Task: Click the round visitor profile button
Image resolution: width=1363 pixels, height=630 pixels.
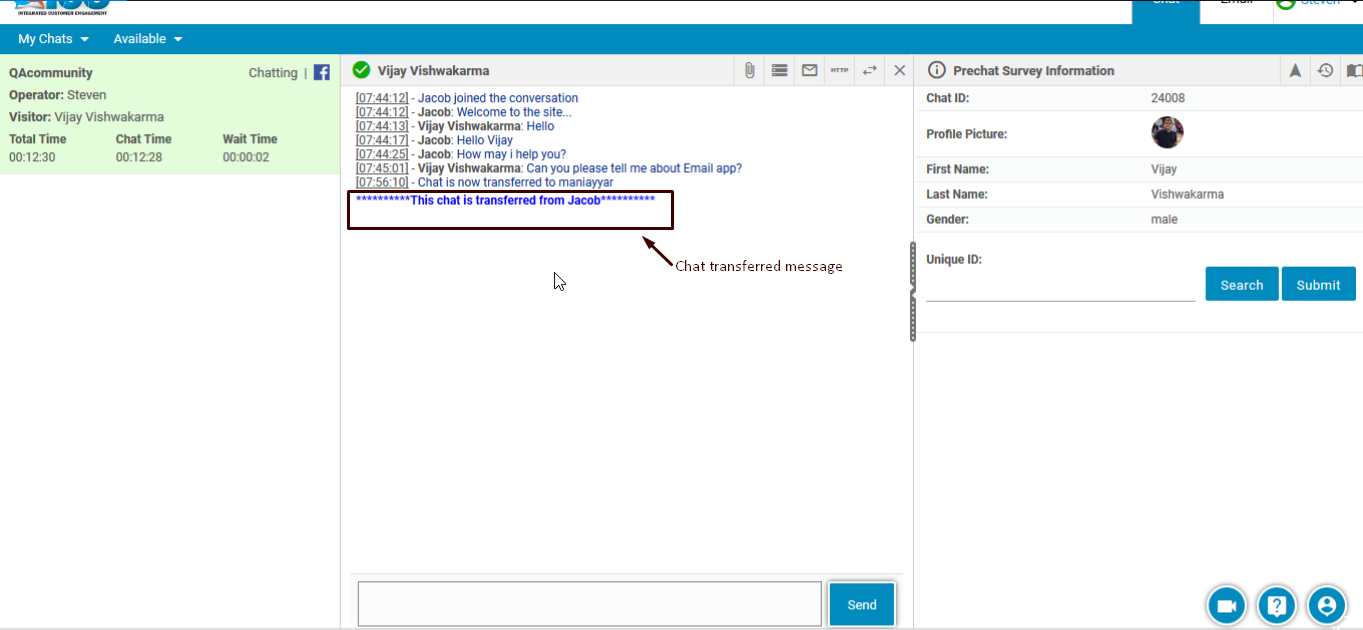Action: tap(1327, 605)
